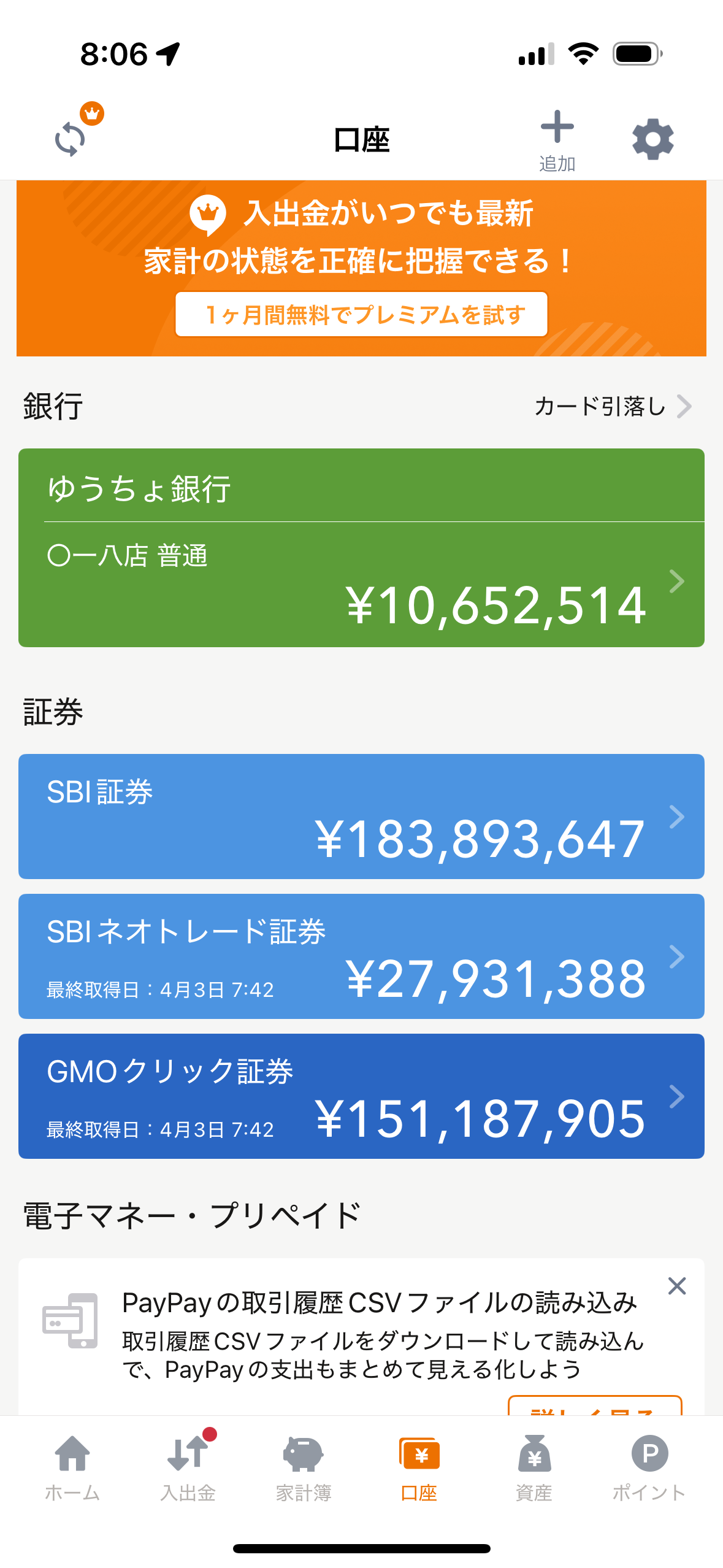Open the 資産 money bag tab
The width and height of the screenshot is (723, 1568).
[x=534, y=1467]
